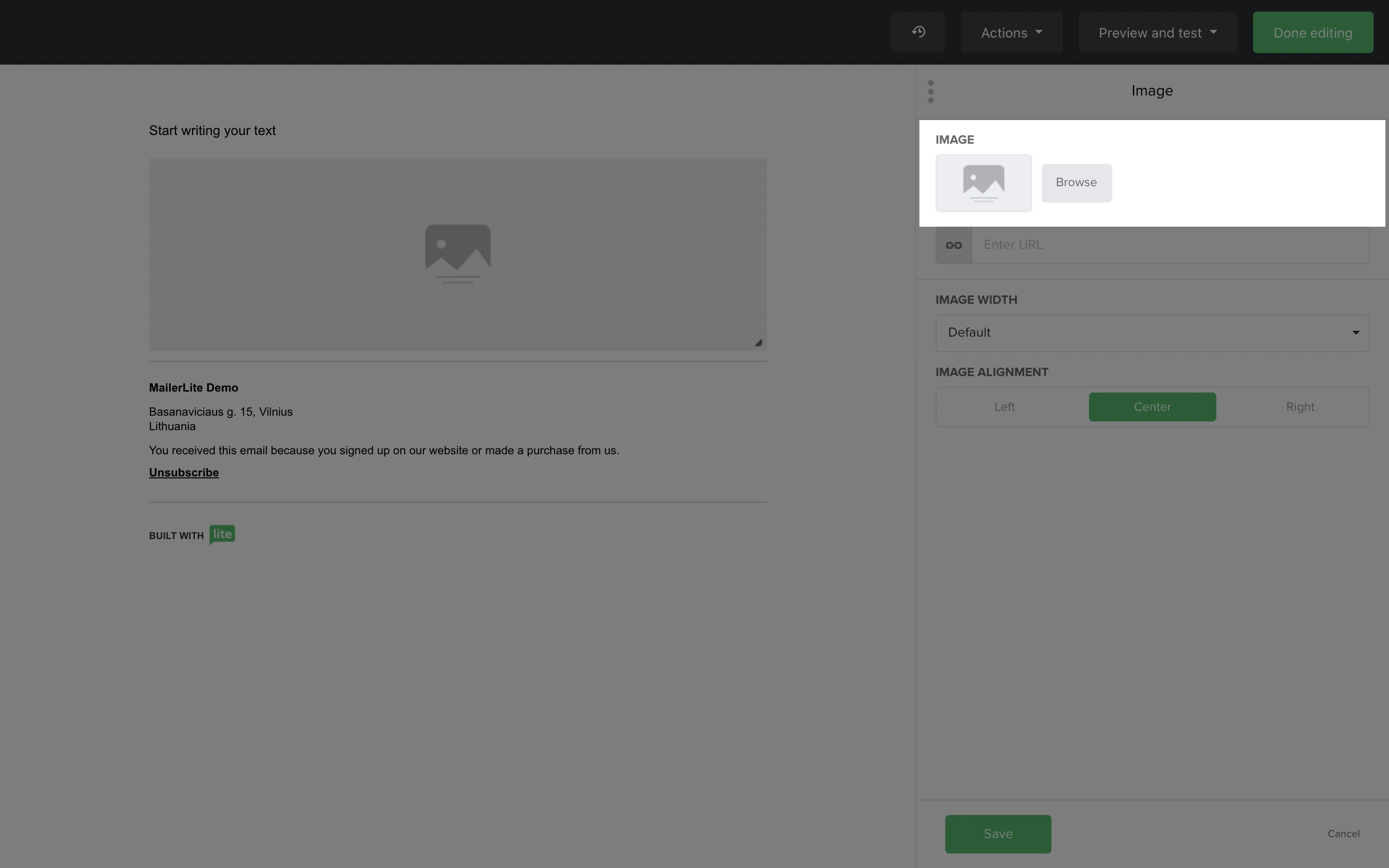1389x868 pixels.
Task: Click Cancel in the image panel
Action: coord(1343,834)
